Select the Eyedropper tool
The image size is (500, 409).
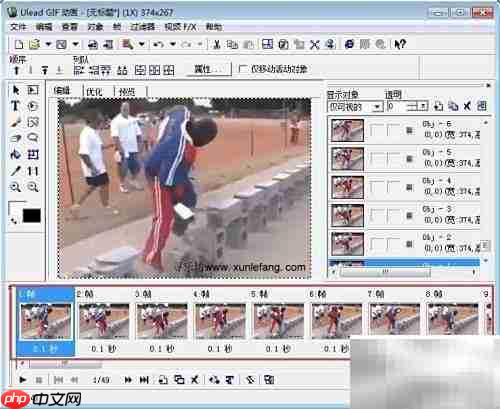(15, 171)
